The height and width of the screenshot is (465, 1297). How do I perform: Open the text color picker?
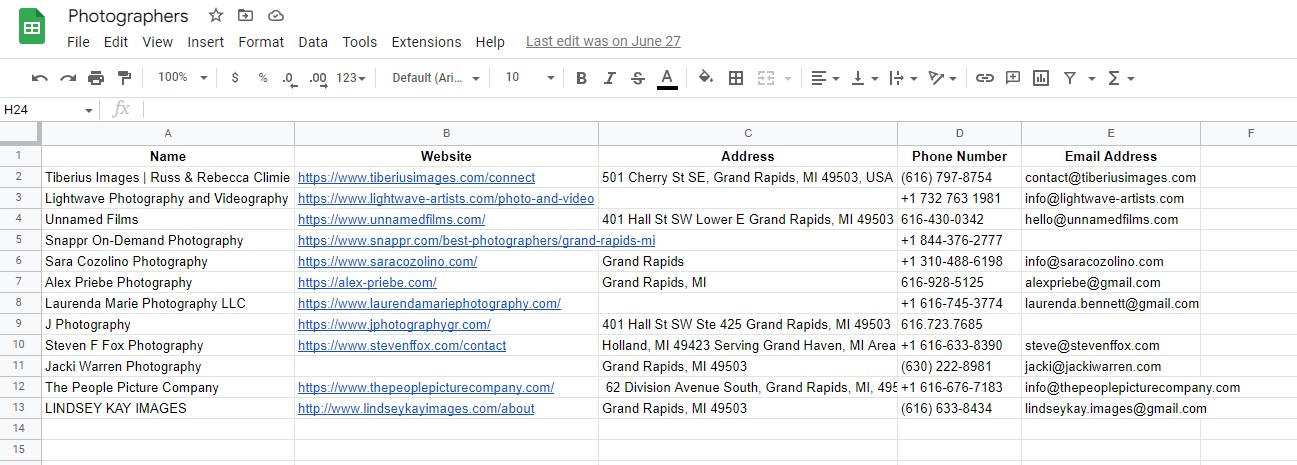(667, 78)
